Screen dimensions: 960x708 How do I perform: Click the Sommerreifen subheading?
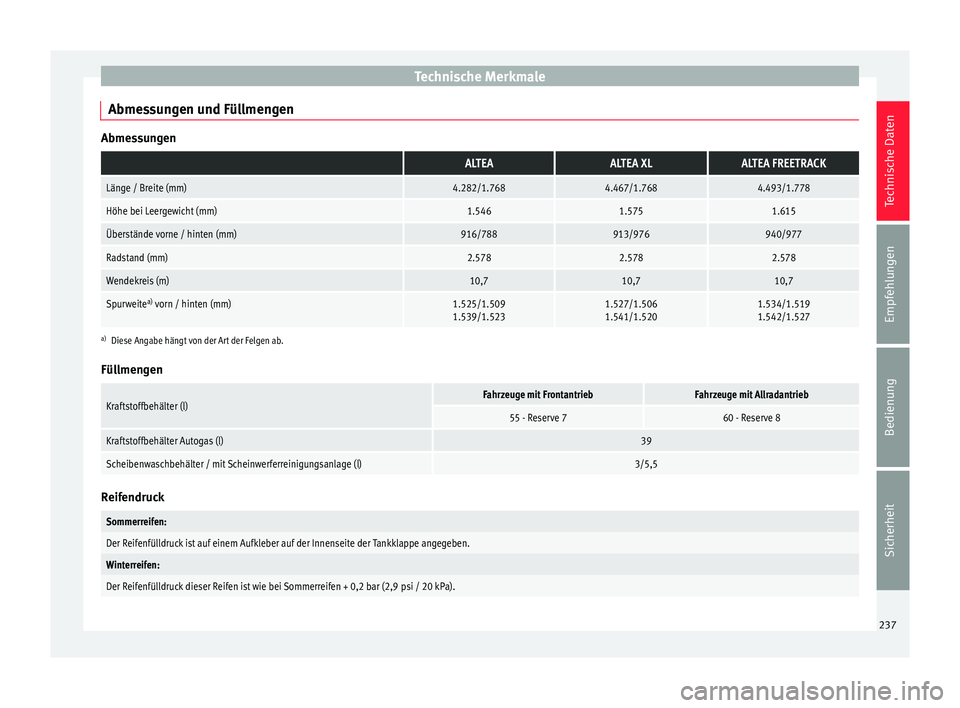[x=136, y=522]
